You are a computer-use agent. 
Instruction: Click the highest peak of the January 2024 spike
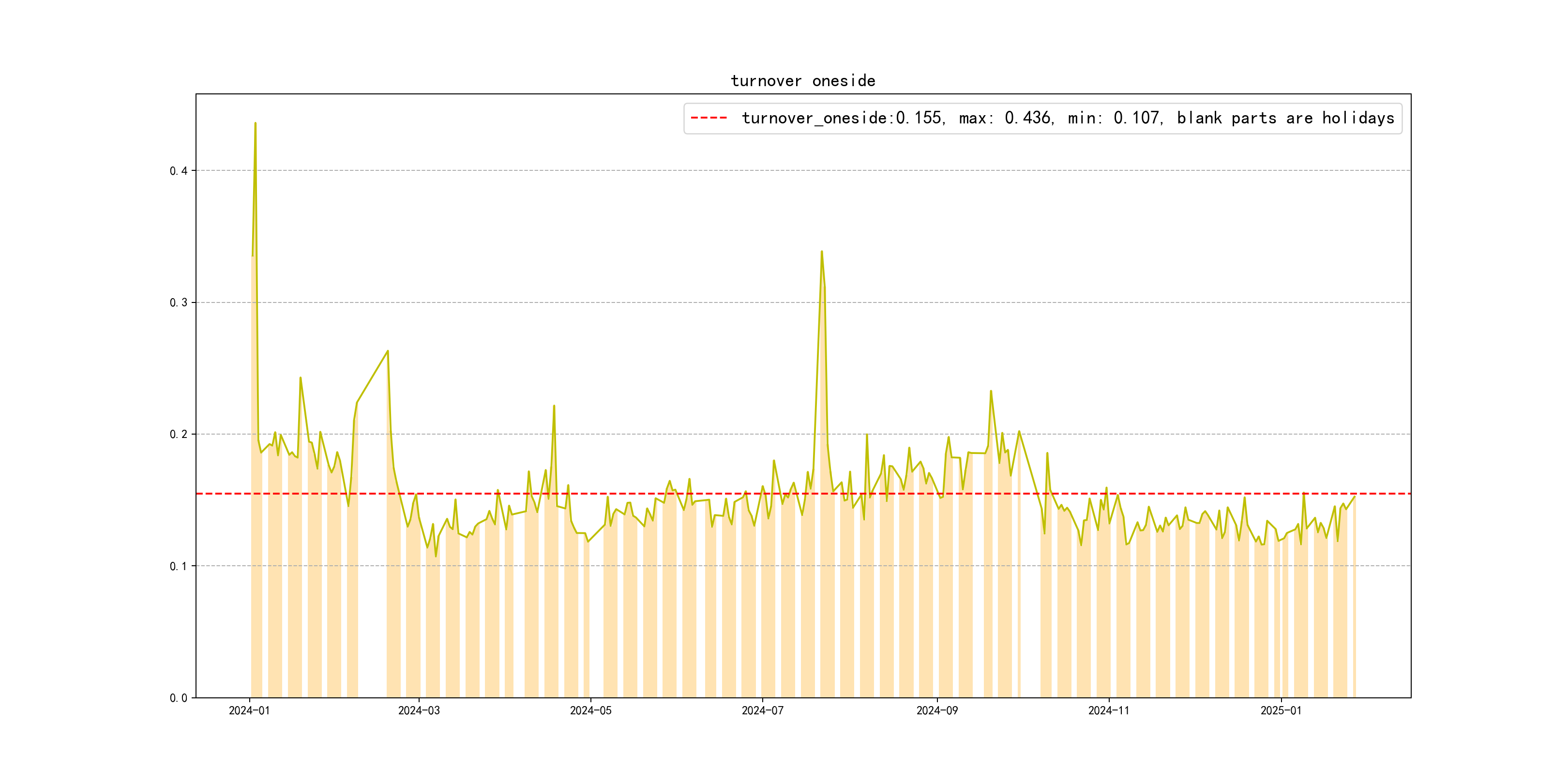tap(255, 123)
